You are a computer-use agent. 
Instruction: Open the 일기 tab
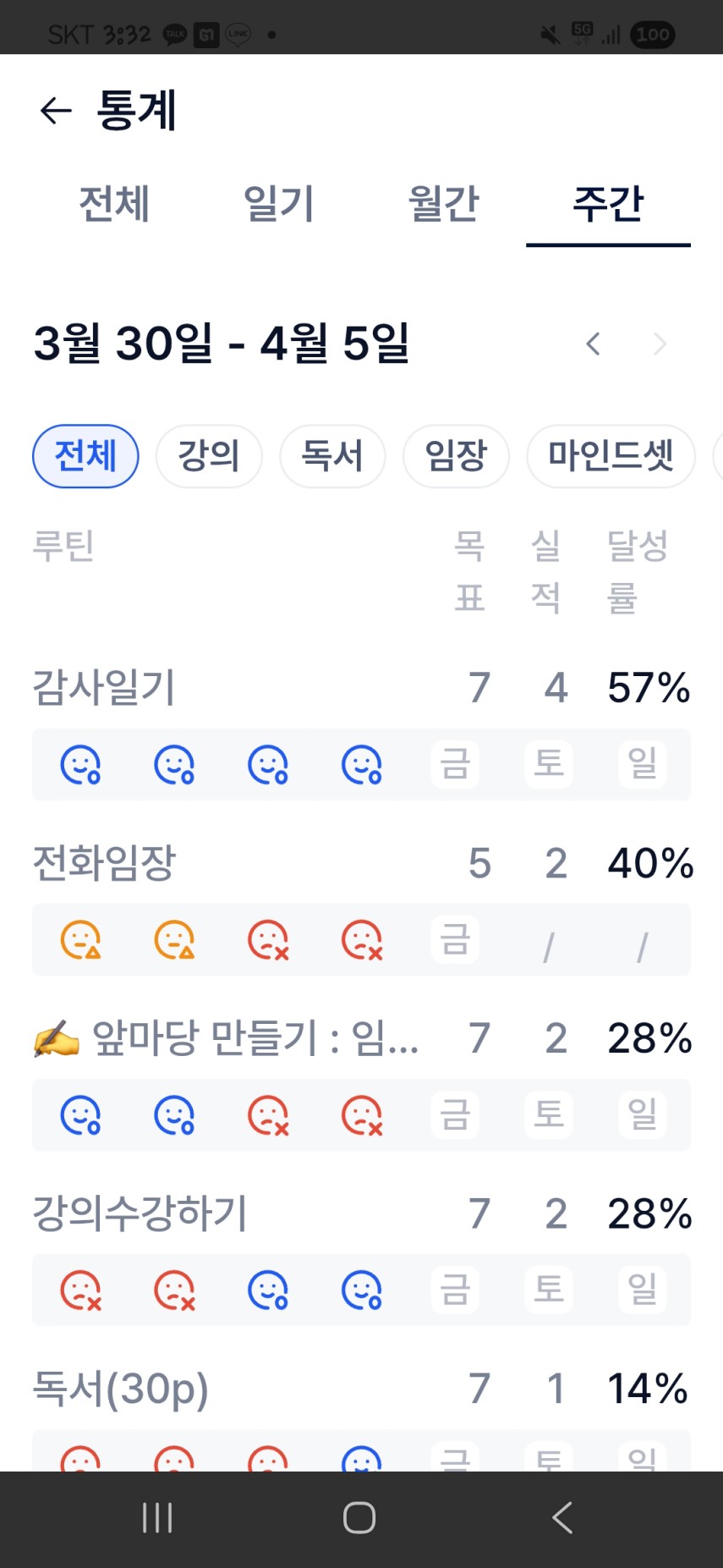click(x=279, y=204)
